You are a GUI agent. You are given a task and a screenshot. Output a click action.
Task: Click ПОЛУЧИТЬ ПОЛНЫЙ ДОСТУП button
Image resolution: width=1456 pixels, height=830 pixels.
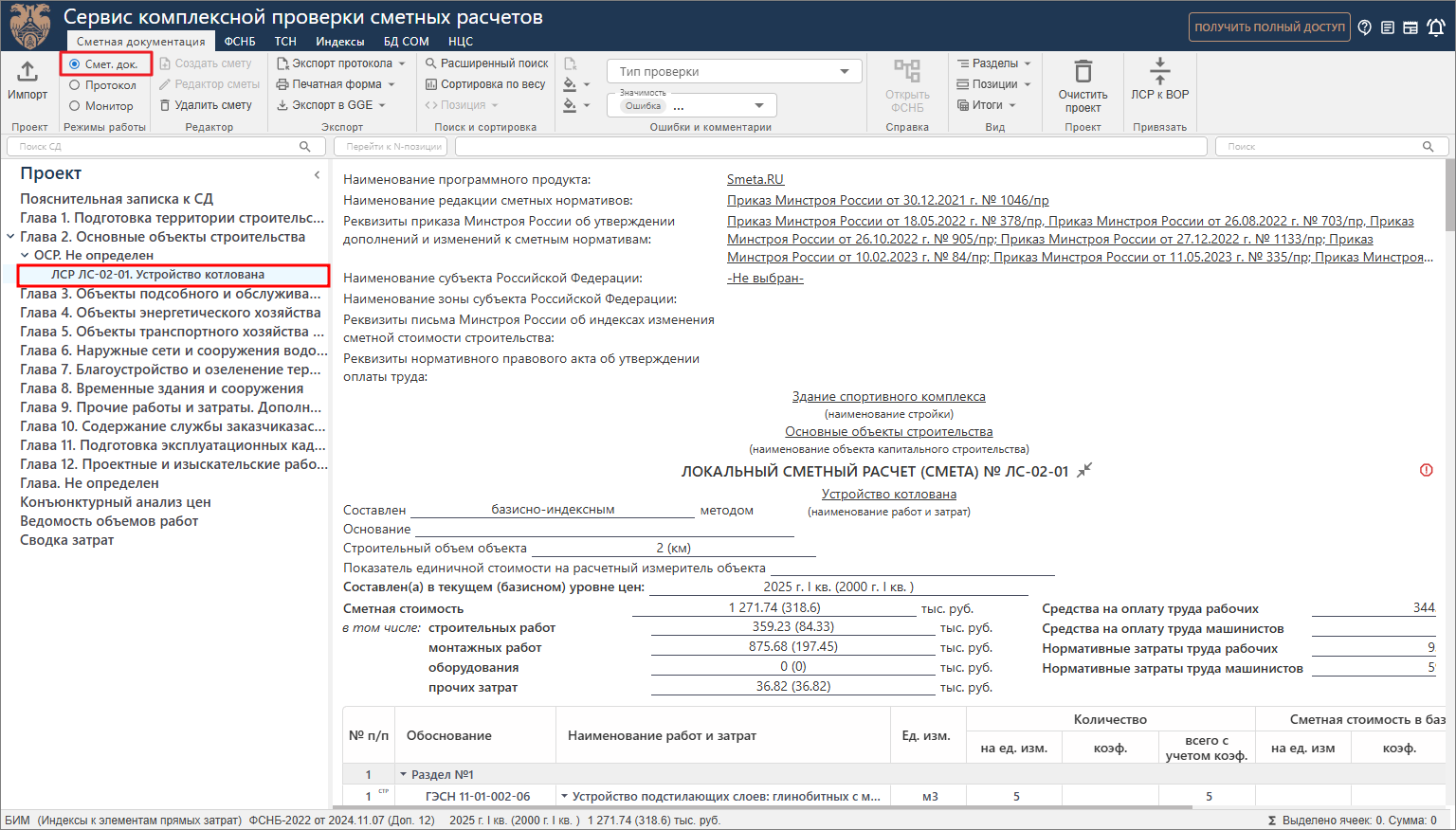(1269, 27)
